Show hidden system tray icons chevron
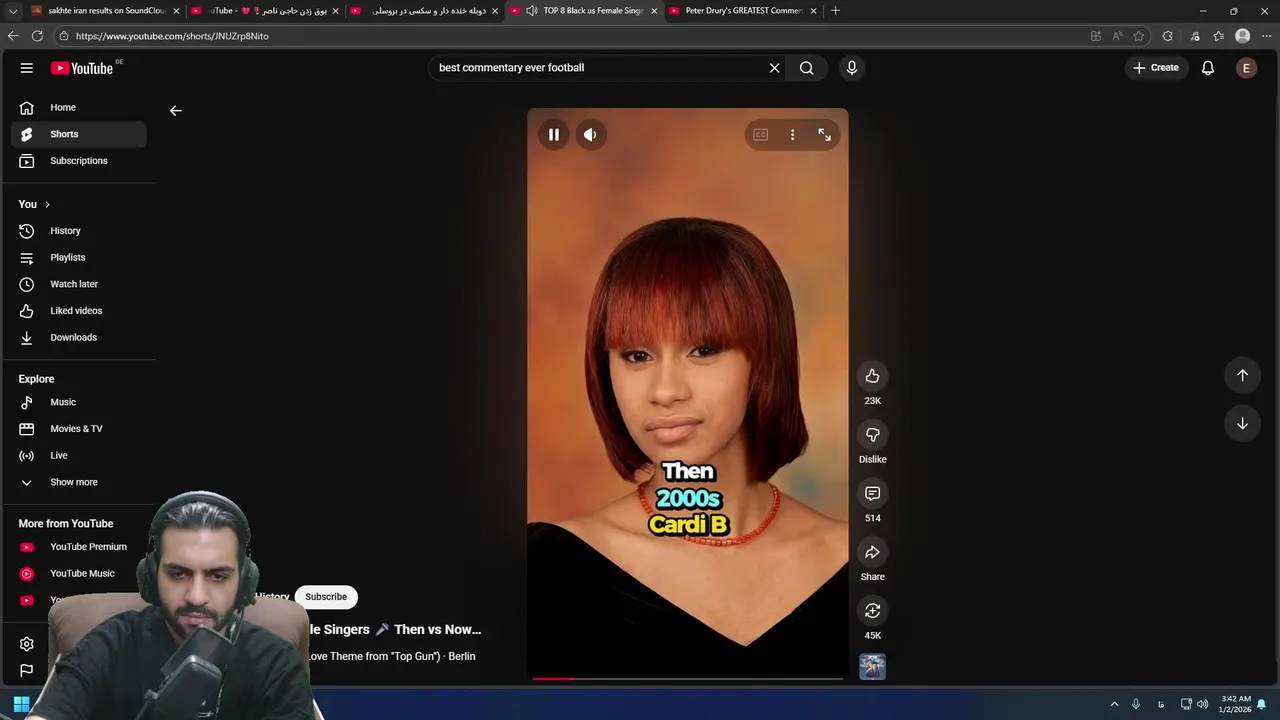This screenshot has height=720, width=1280. coord(1114,704)
